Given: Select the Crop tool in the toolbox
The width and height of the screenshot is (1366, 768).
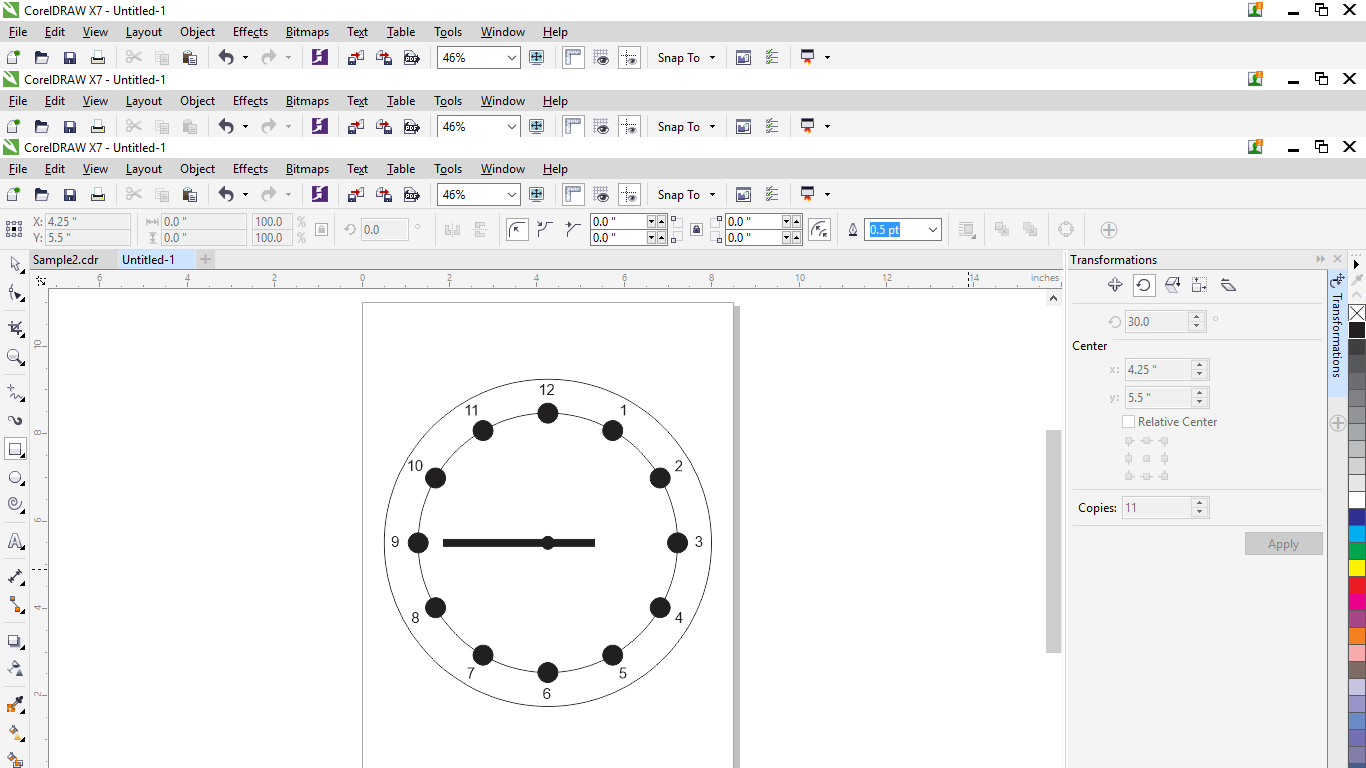Looking at the screenshot, I should click(x=15, y=328).
